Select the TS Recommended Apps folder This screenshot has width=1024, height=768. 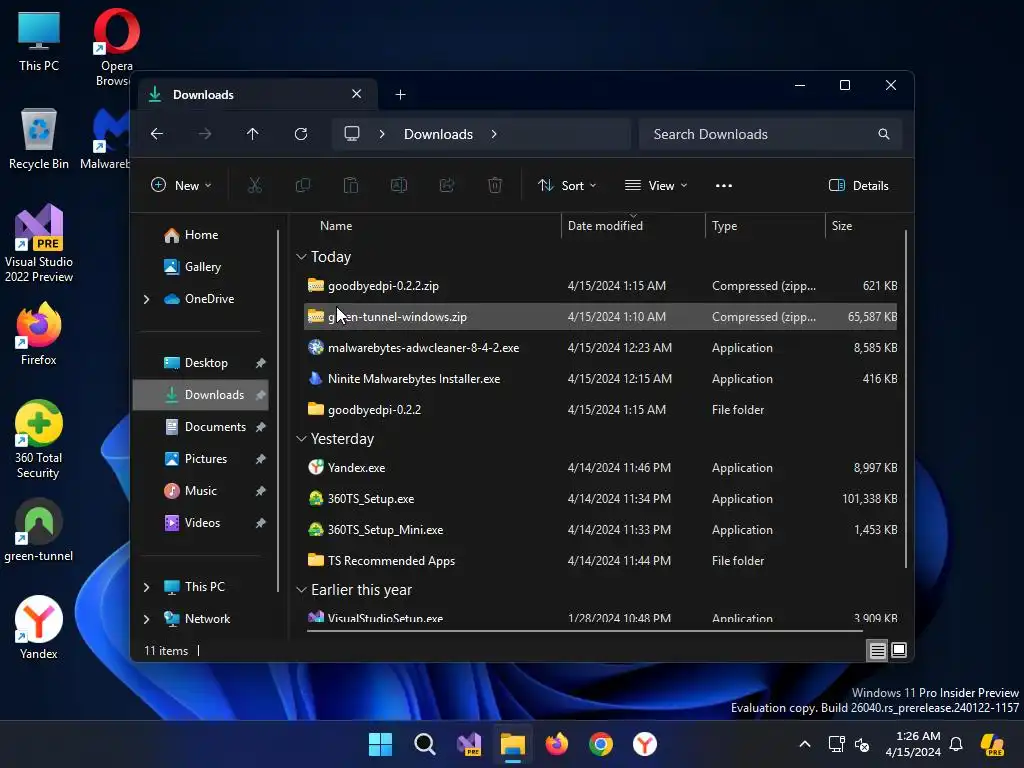click(600, 561)
